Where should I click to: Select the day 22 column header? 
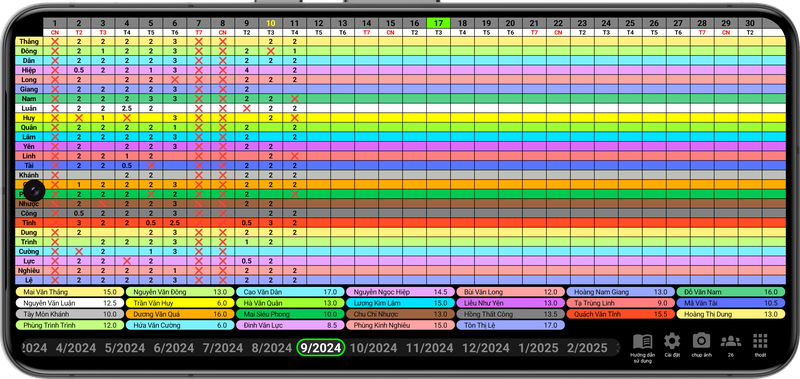pos(558,23)
